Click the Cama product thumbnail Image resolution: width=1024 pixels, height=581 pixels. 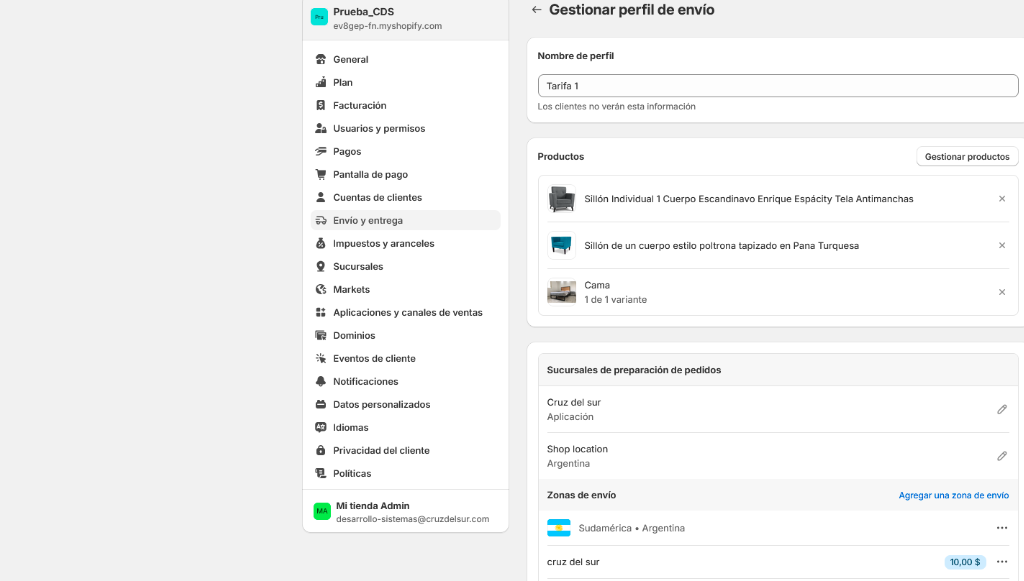[562, 292]
